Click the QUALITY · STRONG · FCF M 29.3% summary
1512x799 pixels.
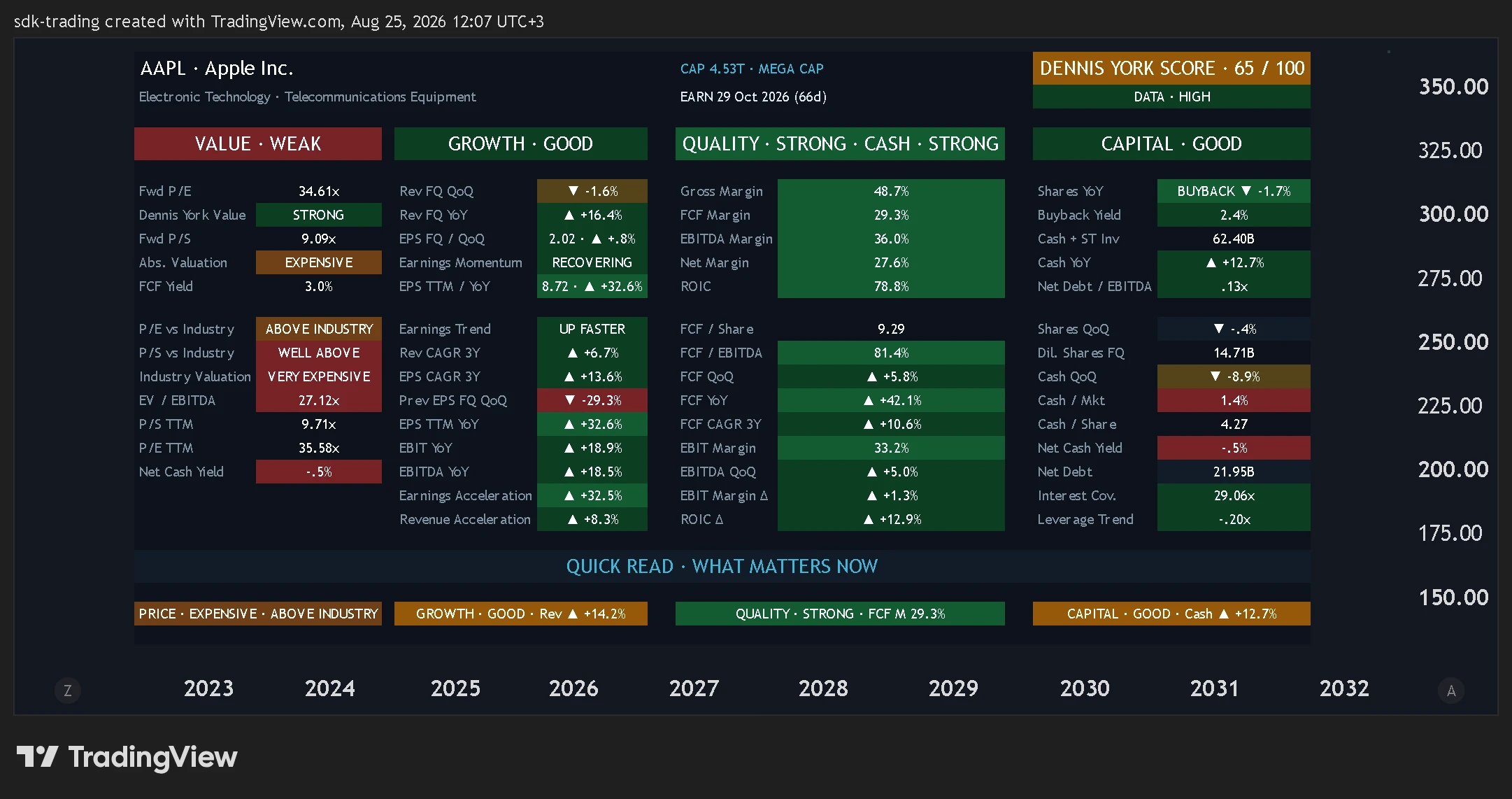840,614
